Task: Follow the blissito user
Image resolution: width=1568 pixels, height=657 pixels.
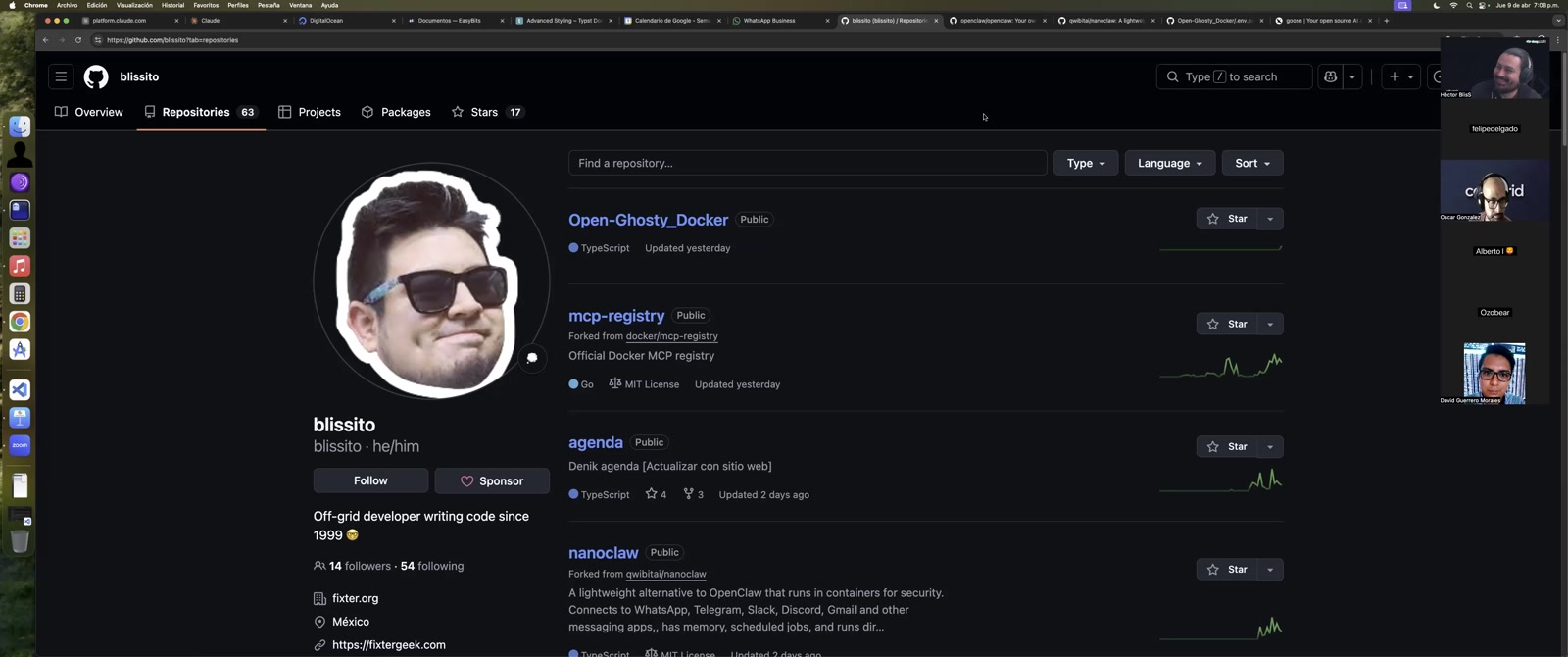Action: [370, 480]
